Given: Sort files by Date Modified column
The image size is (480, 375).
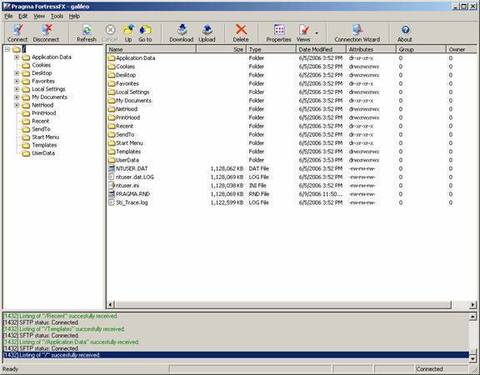Looking at the screenshot, I should tap(321, 49).
